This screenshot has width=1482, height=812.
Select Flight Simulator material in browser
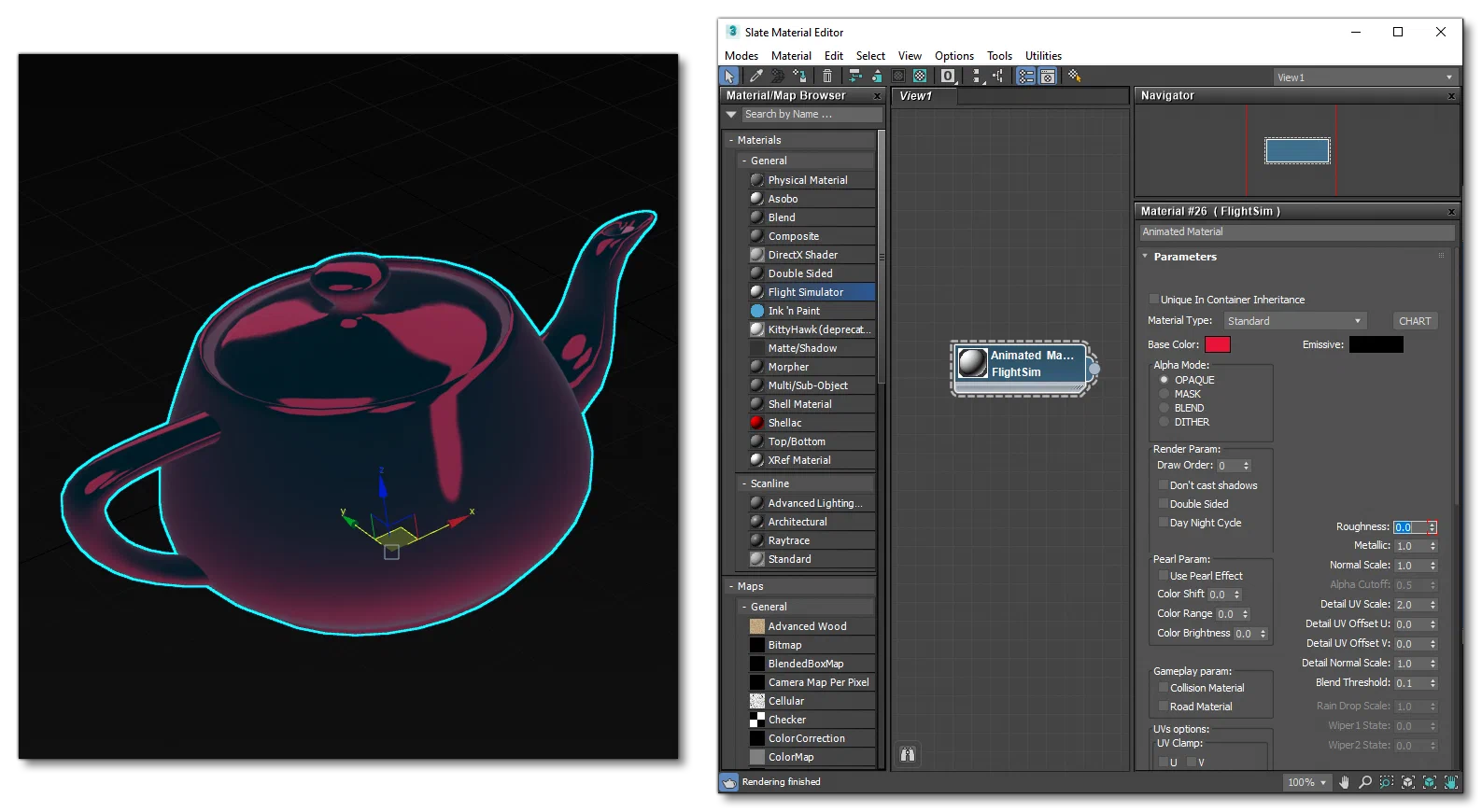pyautogui.click(x=810, y=292)
